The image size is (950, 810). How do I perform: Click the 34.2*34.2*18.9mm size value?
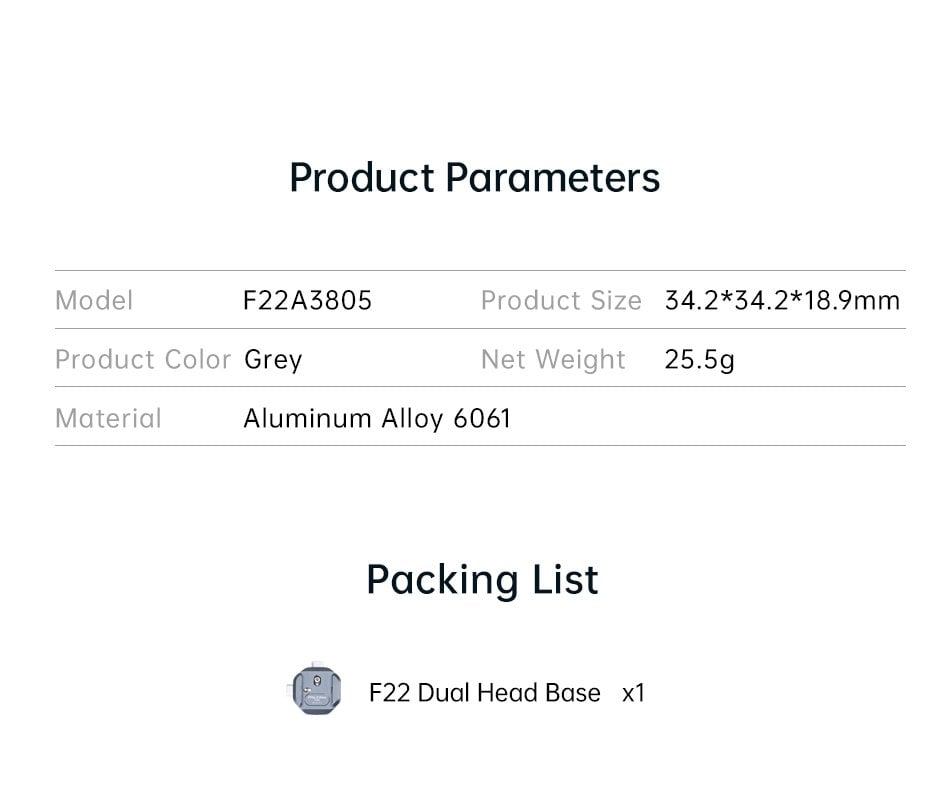782,301
